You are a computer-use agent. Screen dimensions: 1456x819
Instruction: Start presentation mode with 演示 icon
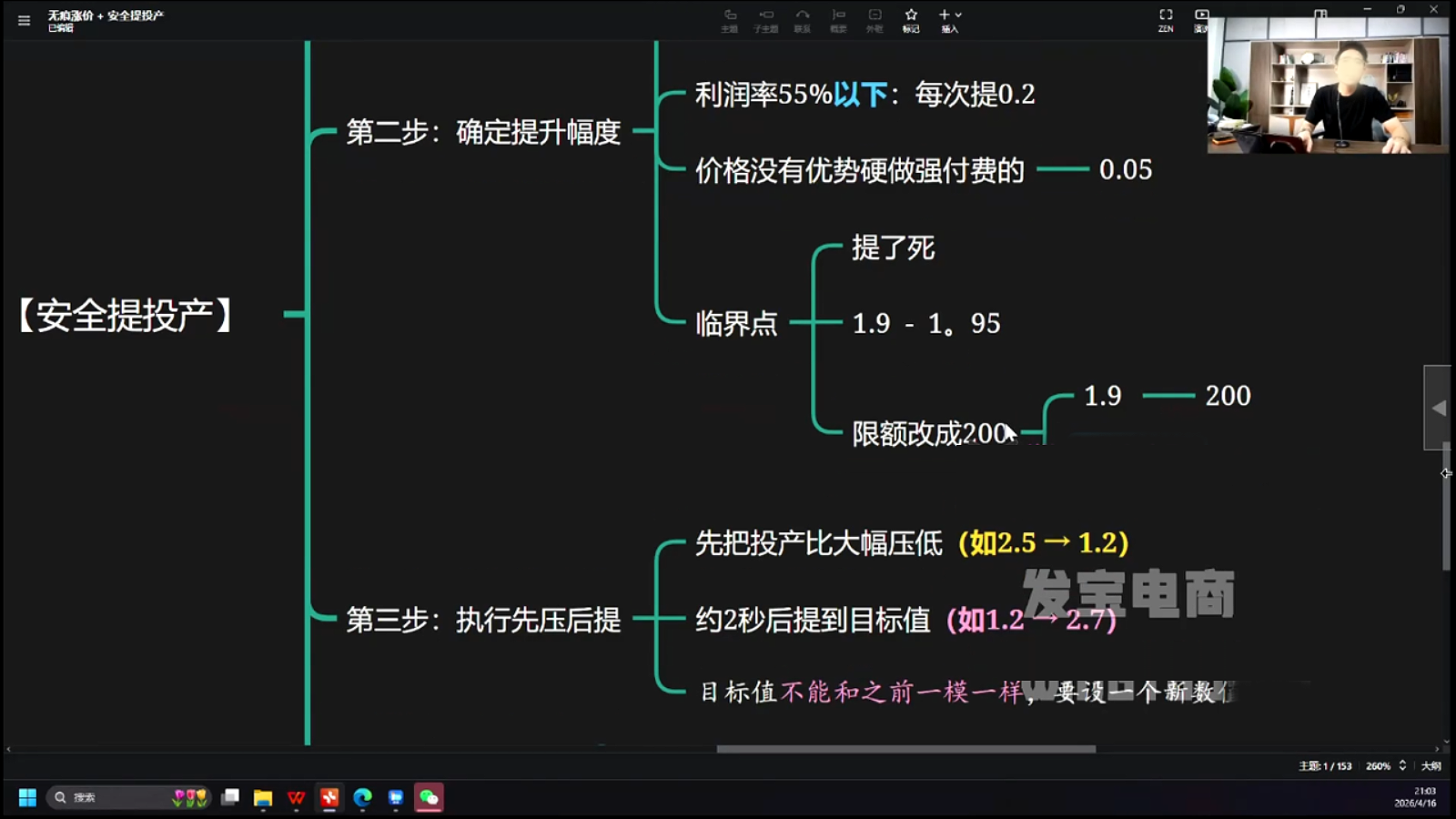pyautogui.click(x=1202, y=18)
